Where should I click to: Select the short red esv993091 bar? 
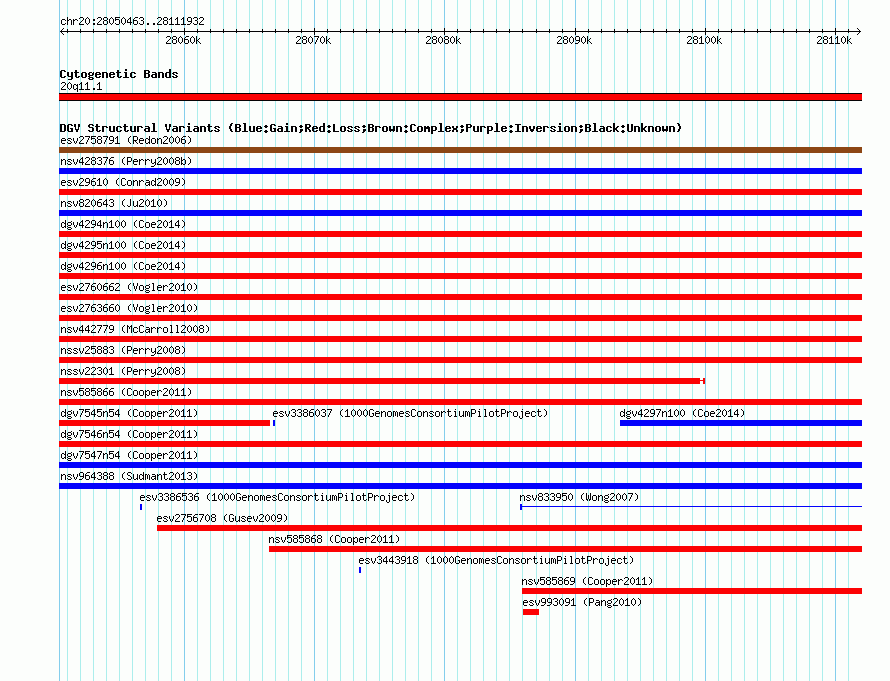531,612
